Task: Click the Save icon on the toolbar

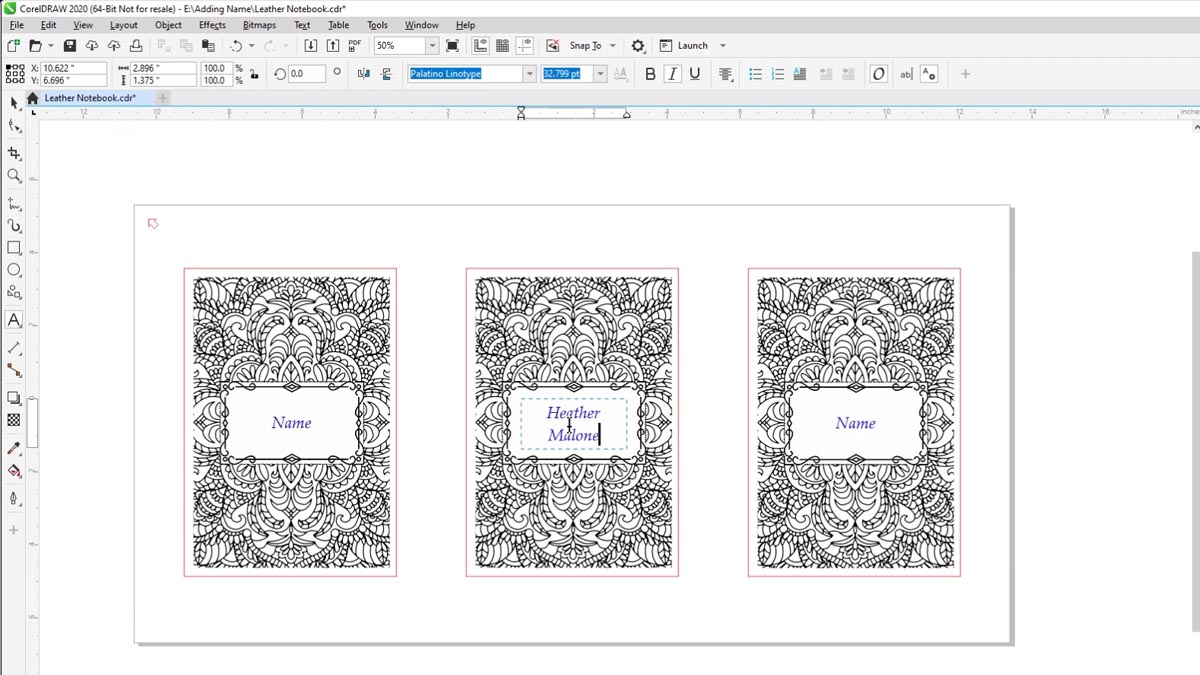Action: pyautogui.click(x=68, y=45)
